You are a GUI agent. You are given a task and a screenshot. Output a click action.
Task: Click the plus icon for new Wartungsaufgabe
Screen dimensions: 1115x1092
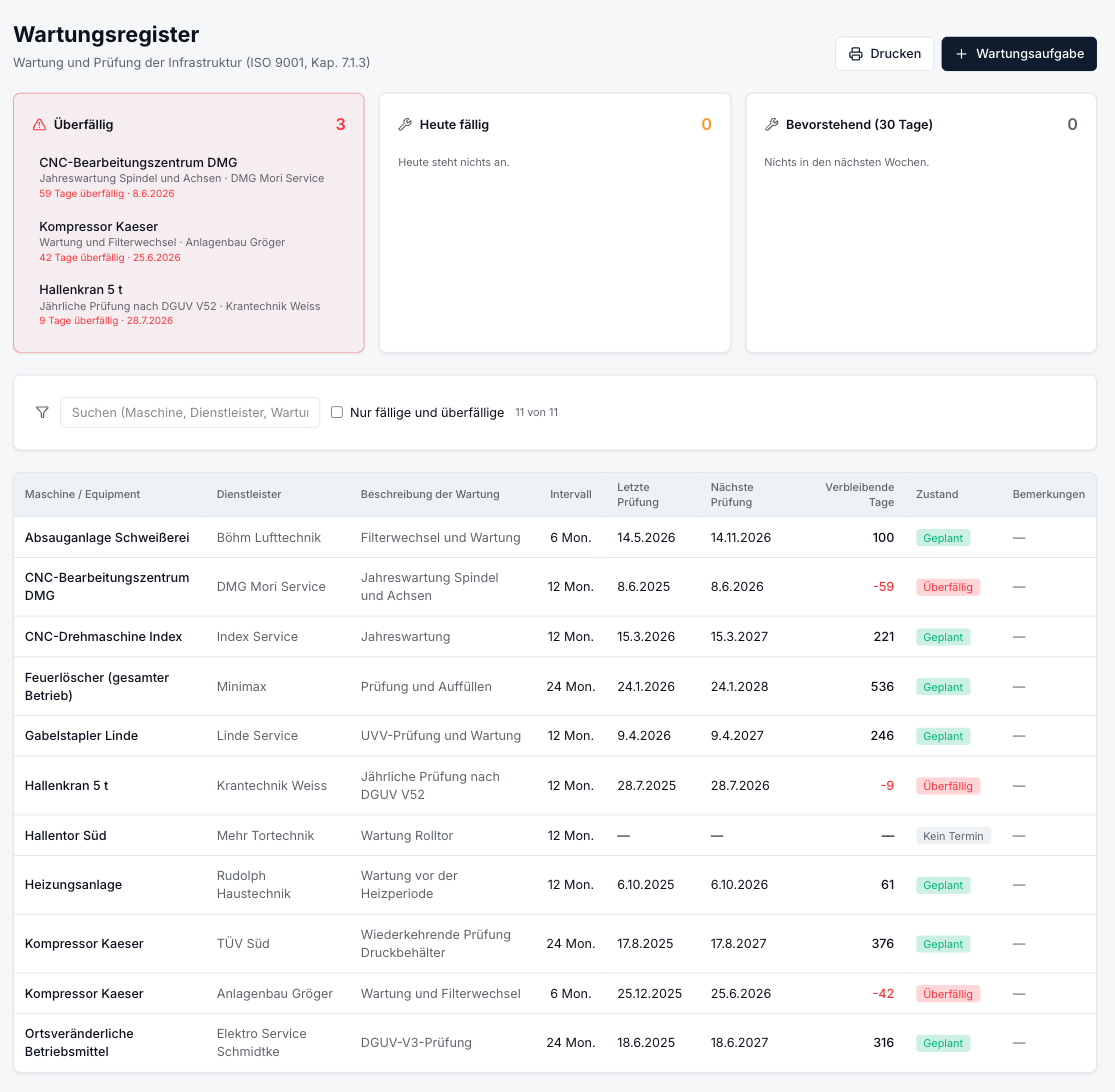point(961,54)
